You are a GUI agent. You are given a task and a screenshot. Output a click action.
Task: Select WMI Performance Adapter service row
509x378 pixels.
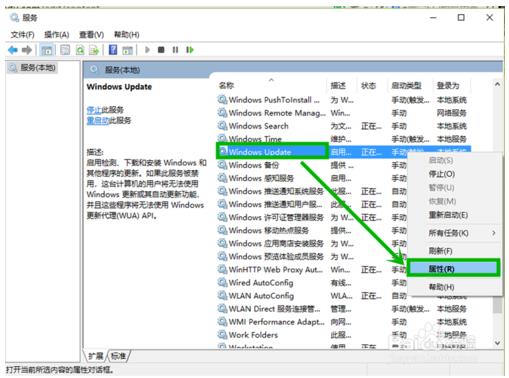click(x=343, y=322)
